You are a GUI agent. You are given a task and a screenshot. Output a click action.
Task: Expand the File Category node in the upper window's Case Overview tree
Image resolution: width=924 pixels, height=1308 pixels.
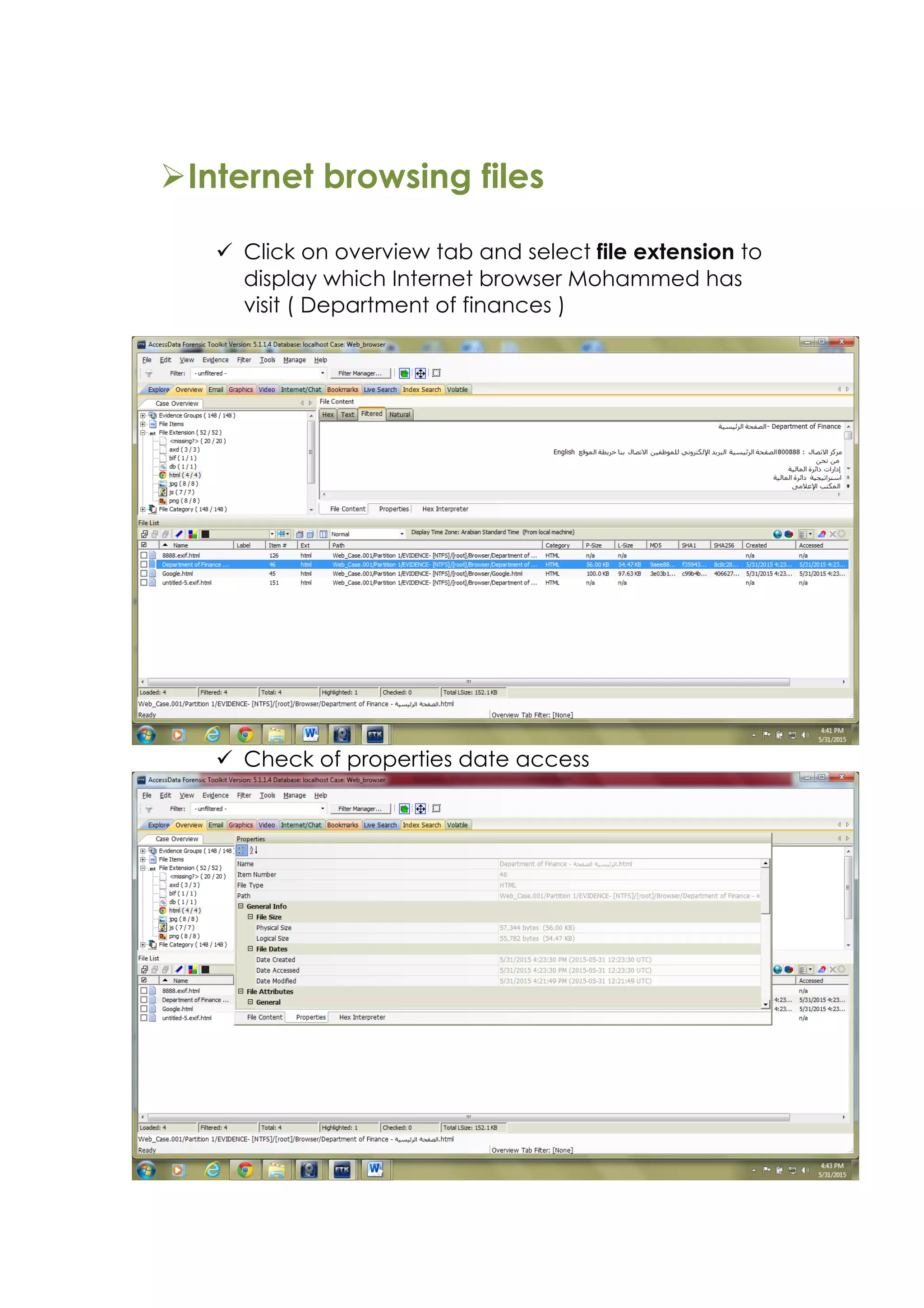pyautogui.click(x=143, y=509)
